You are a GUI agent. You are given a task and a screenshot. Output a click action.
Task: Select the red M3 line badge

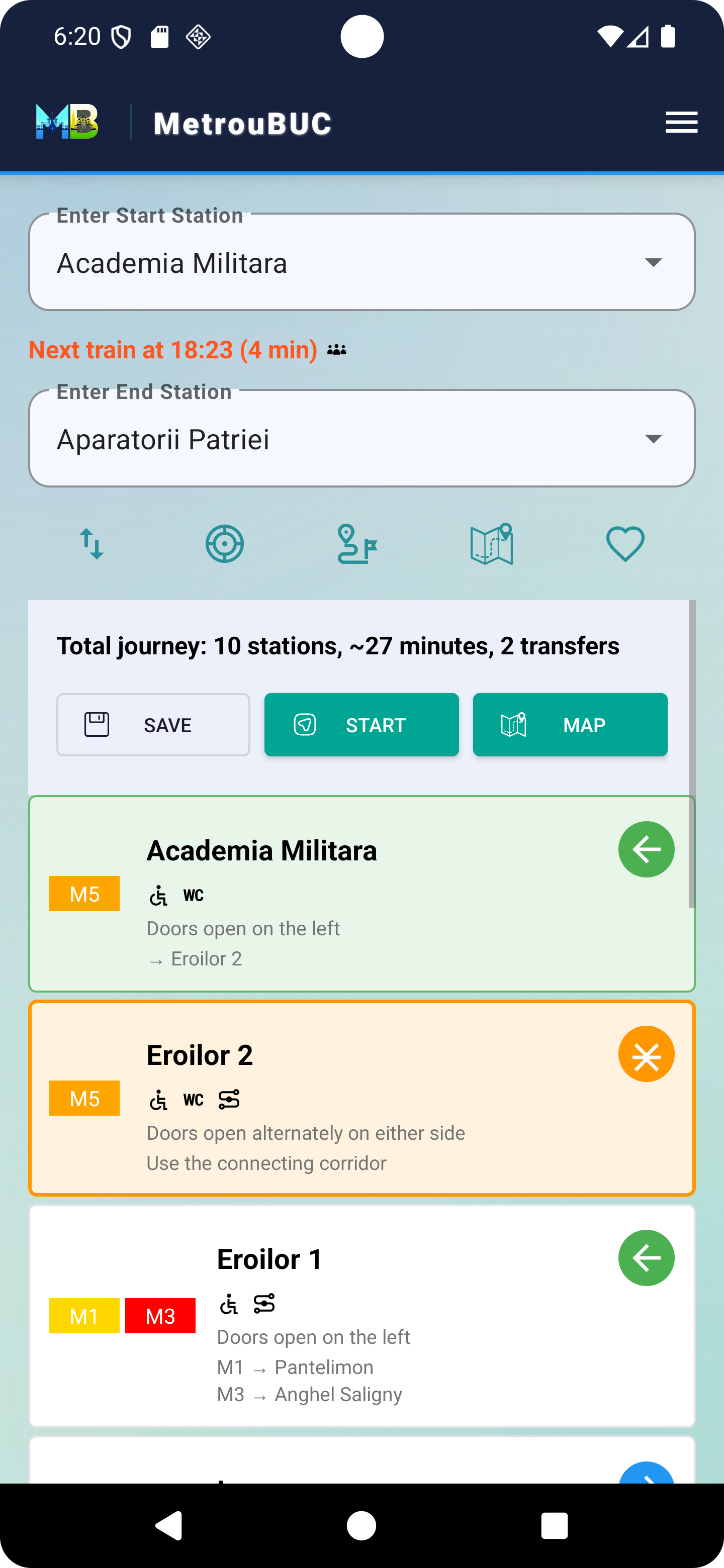pos(160,1316)
